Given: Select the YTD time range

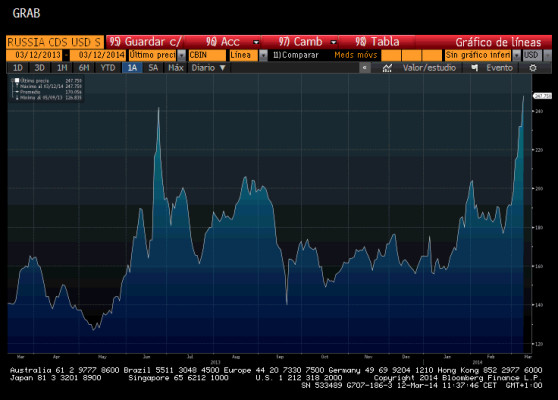Looking at the screenshot, I should tap(108, 68).
